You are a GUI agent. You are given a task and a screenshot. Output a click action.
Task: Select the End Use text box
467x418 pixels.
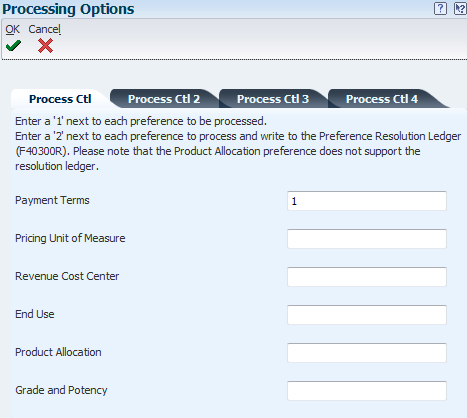pos(367,315)
